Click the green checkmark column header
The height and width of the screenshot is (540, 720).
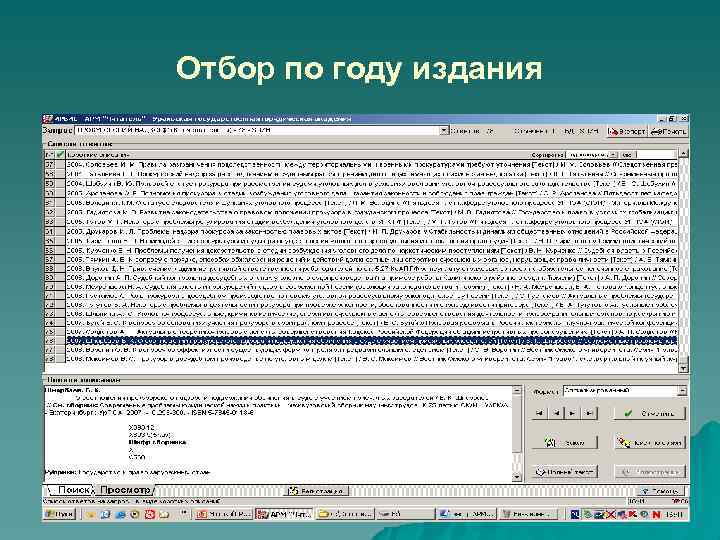(x=60, y=155)
